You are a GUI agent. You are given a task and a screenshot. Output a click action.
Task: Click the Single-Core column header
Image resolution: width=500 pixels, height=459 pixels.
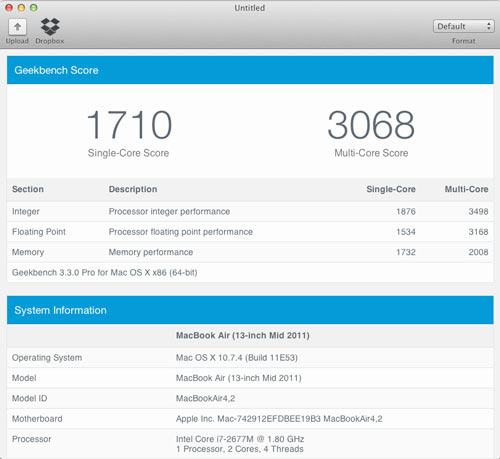coord(391,189)
